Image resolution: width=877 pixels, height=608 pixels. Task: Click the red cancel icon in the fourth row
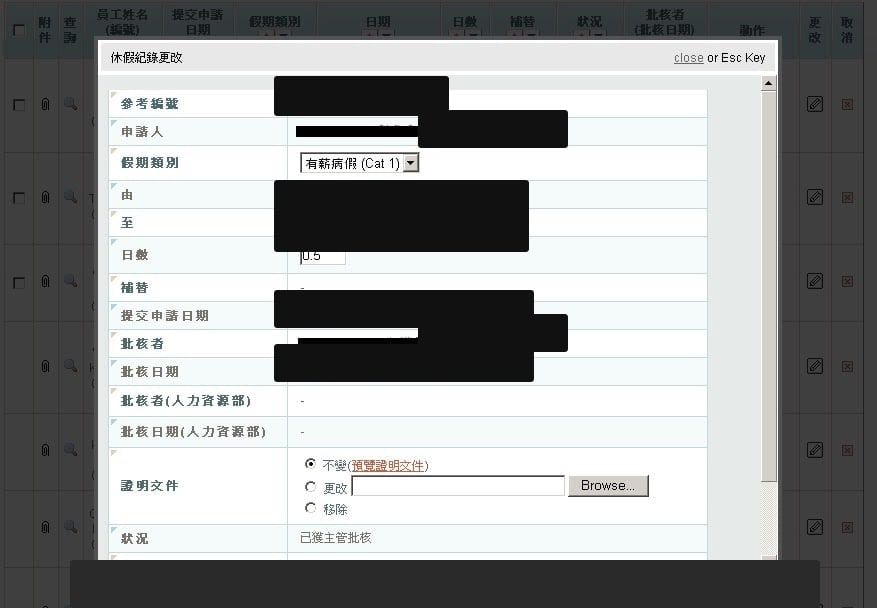[847, 366]
